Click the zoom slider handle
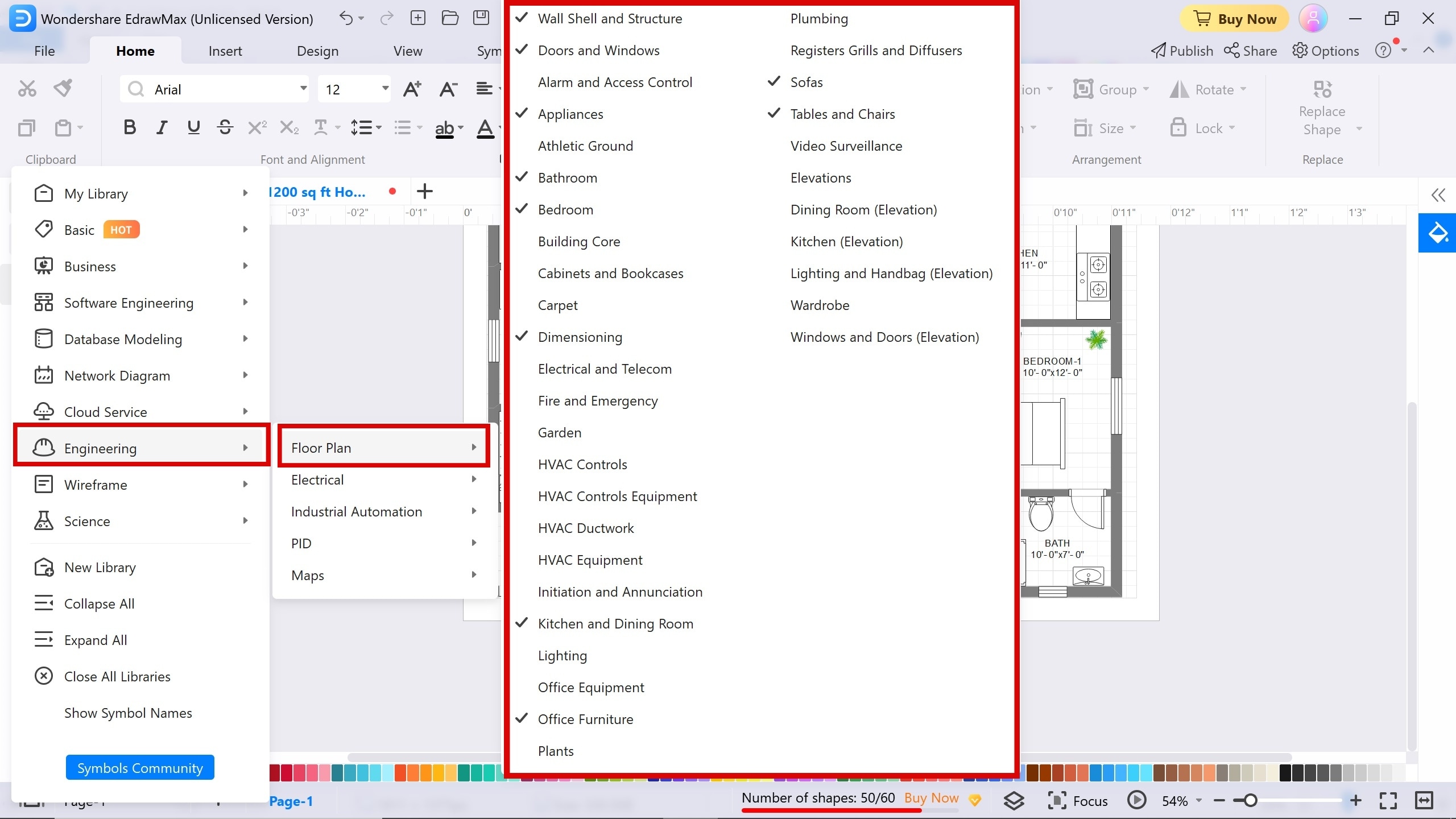Image resolution: width=1456 pixels, height=819 pixels. [1250, 801]
